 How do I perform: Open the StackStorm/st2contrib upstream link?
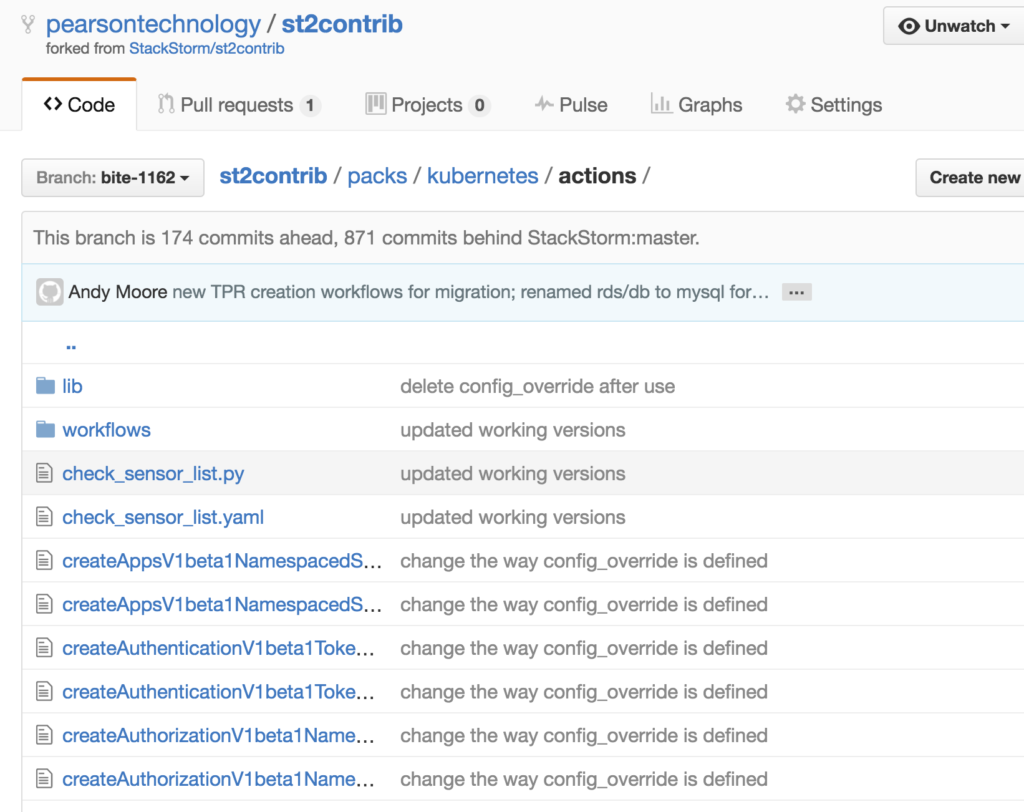coord(207,48)
